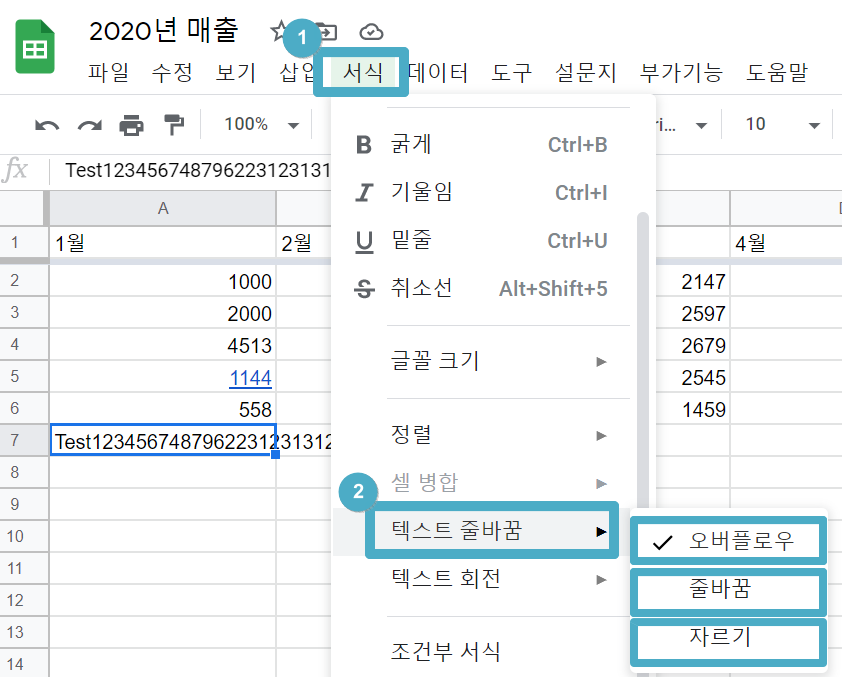
Task: Select the 오버플로우 wrapping option
Action: pos(729,541)
